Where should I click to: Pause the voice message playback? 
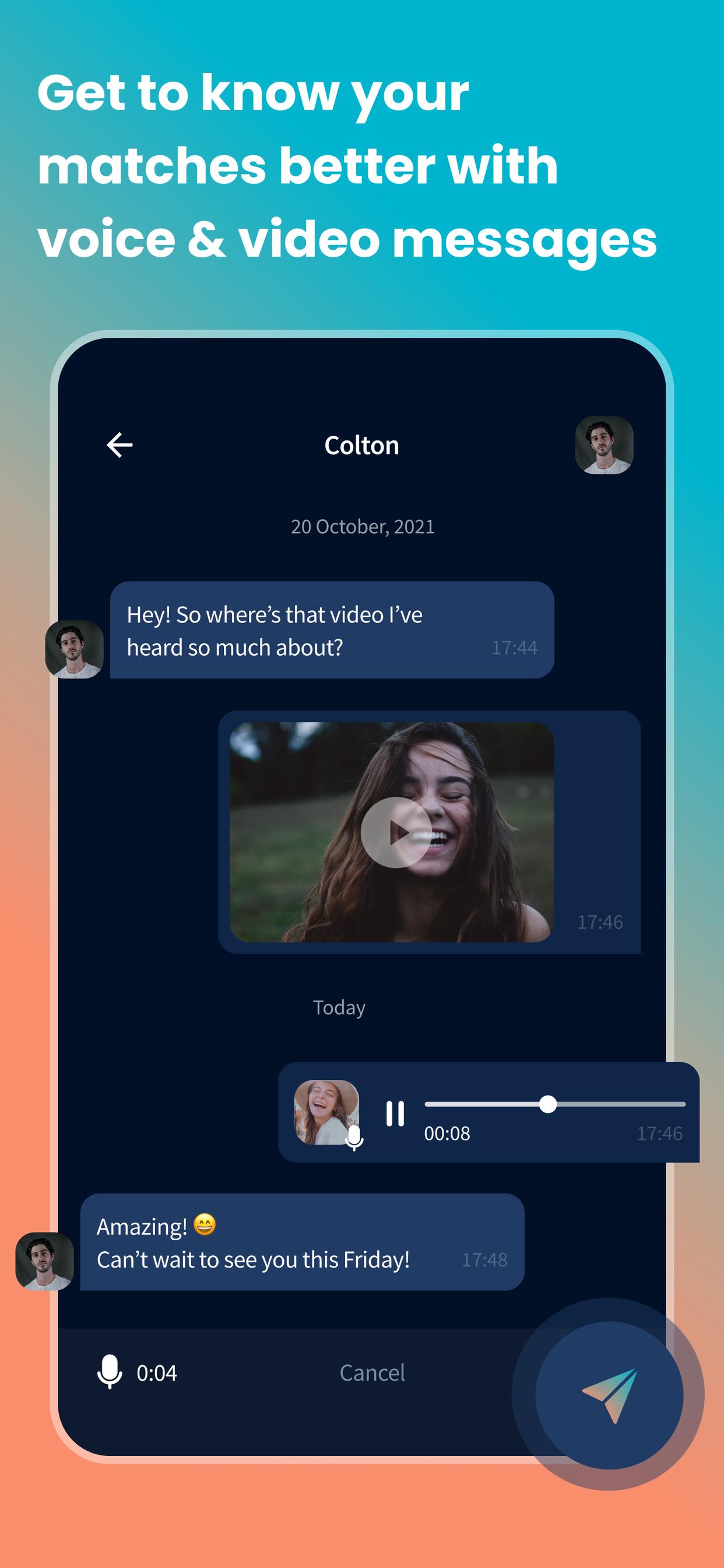coord(395,1114)
